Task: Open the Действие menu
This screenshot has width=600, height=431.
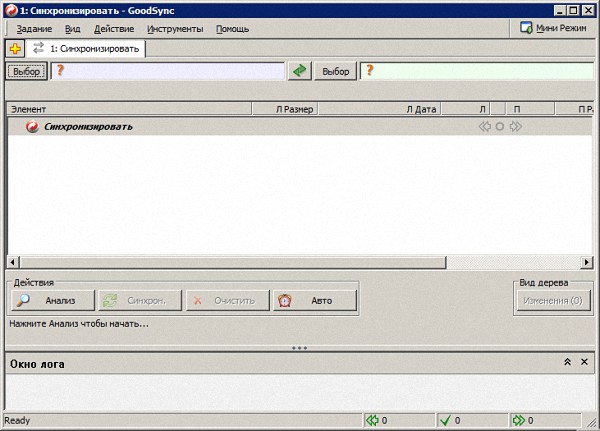Action: tap(114, 29)
